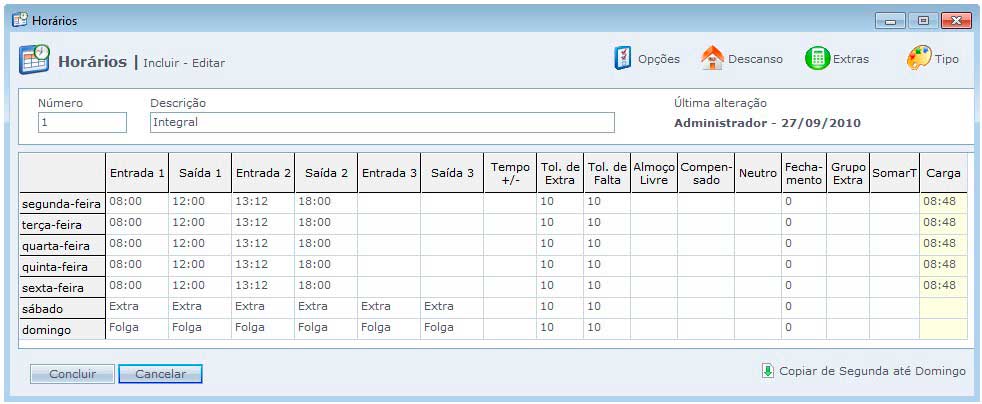Viewport: 982px width, 404px height.
Task: Click the Carga column header
Action: point(943,173)
